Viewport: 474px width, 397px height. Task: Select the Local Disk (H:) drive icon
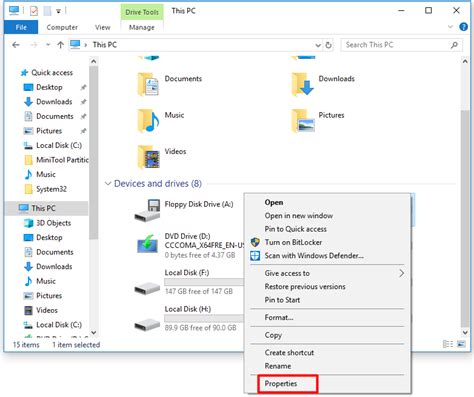[147, 324]
